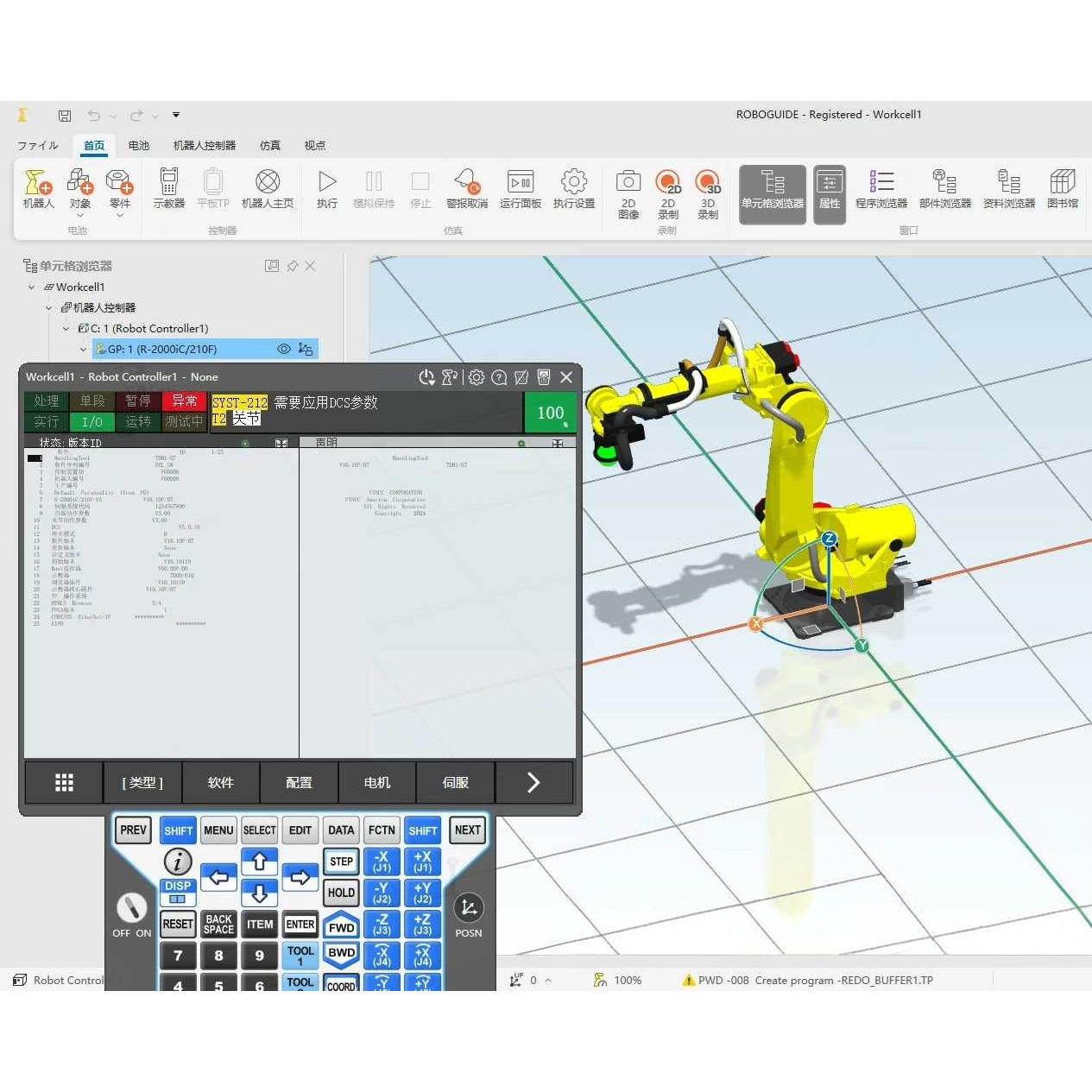Start 3D录制 recording

point(708,194)
